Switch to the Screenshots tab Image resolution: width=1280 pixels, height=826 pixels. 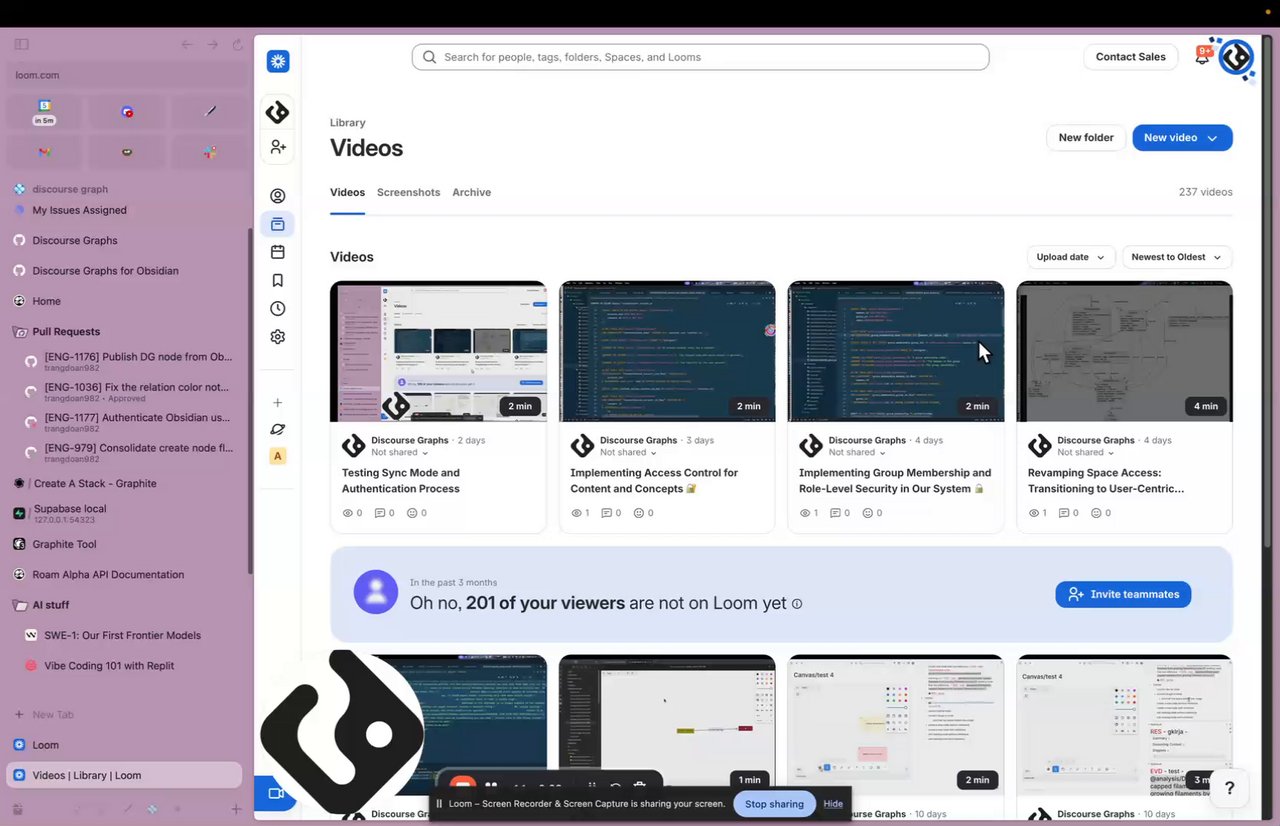408,192
